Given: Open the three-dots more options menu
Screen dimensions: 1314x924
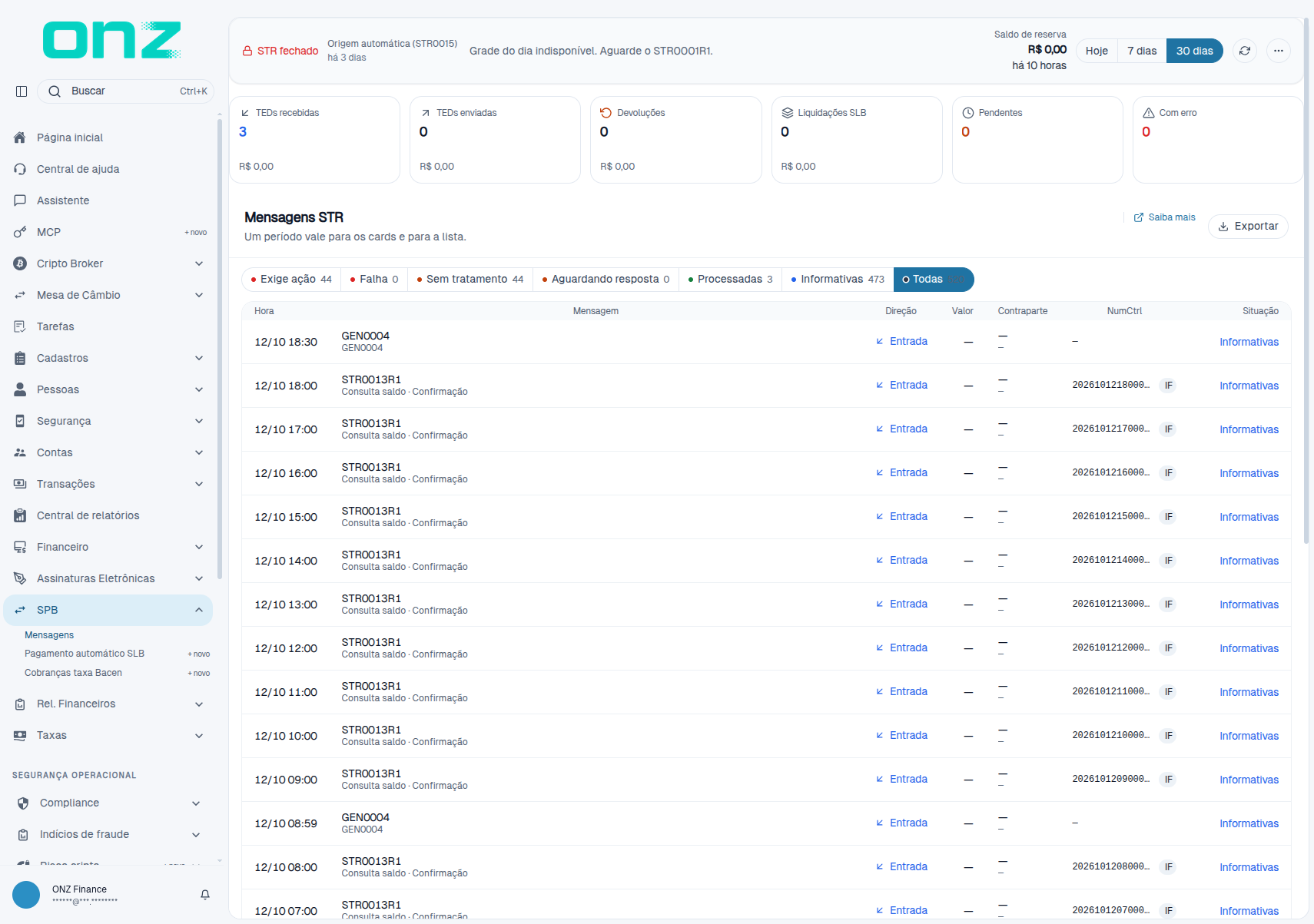Looking at the screenshot, I should pos(1279,51).
